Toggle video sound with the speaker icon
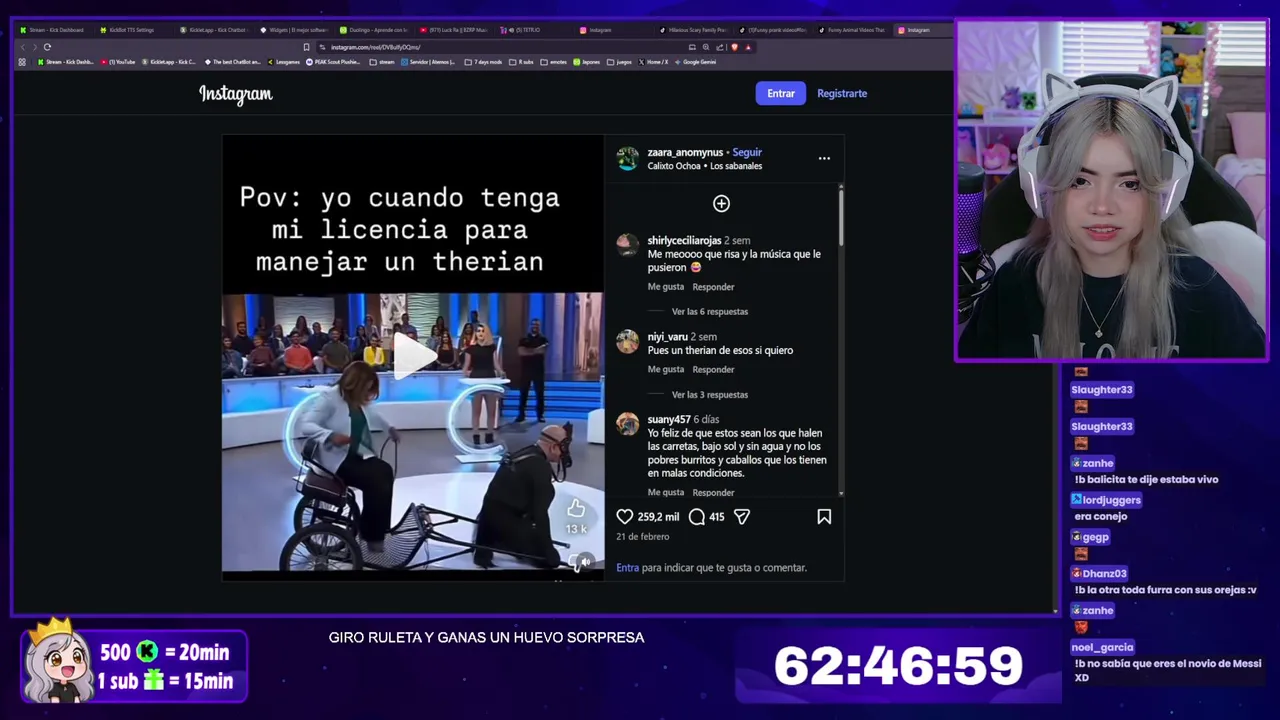 tap(585, 562)
